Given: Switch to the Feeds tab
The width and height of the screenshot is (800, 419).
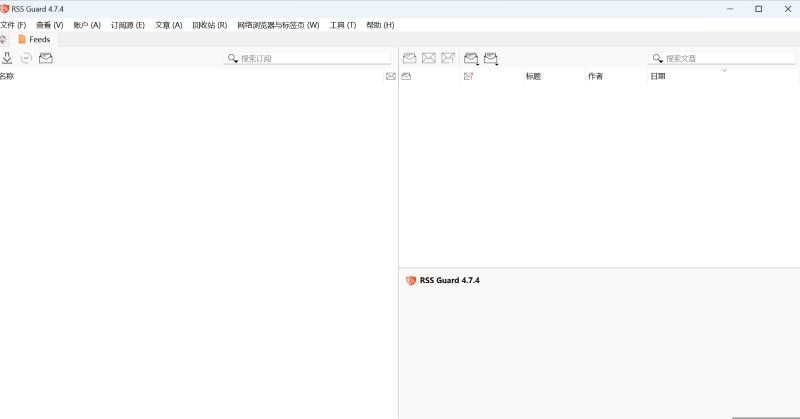Looking at the screenshot, I should pyautogui.click(x=34, y=39).
